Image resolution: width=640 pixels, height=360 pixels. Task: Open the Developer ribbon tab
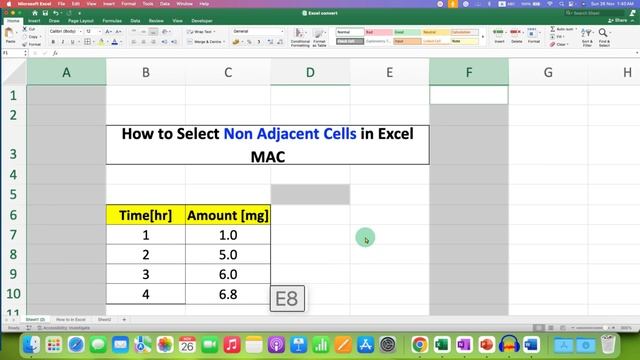point(202,21)
